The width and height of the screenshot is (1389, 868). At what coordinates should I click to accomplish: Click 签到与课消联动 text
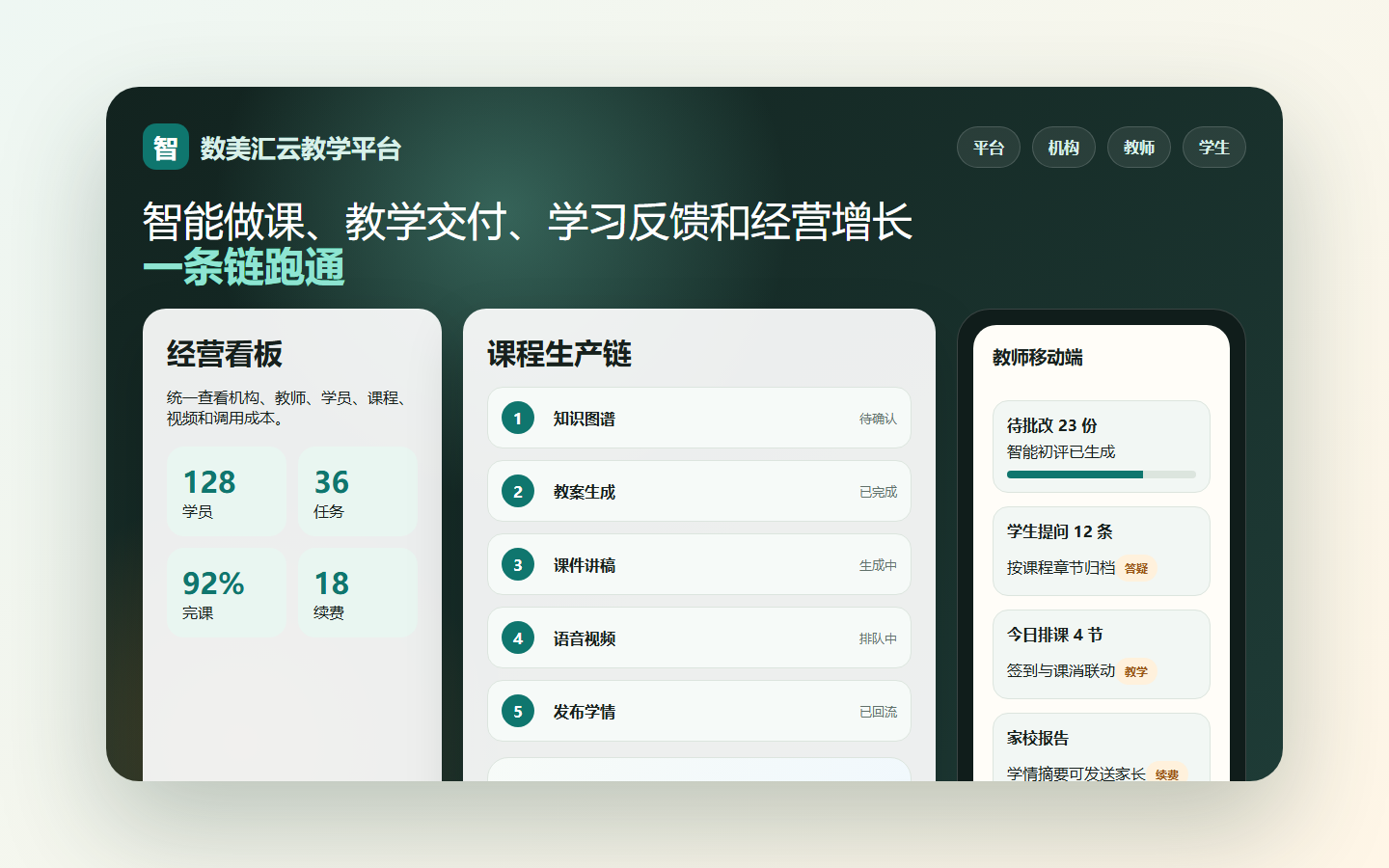(1061, 670)
